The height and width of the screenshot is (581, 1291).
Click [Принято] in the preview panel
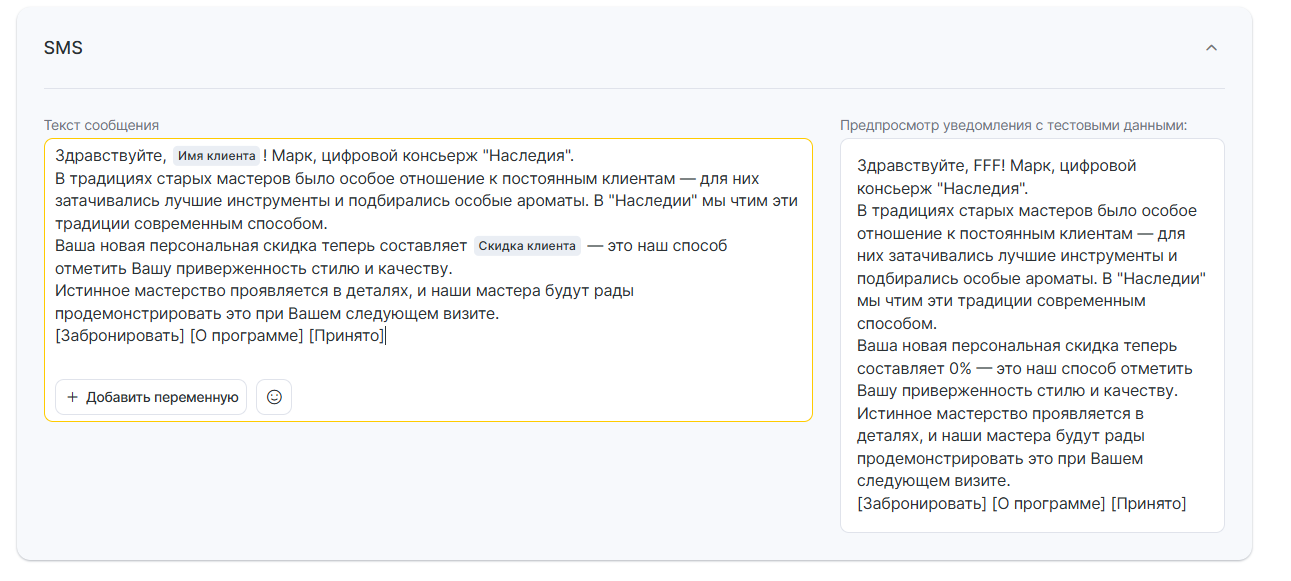click(1149, 503)
